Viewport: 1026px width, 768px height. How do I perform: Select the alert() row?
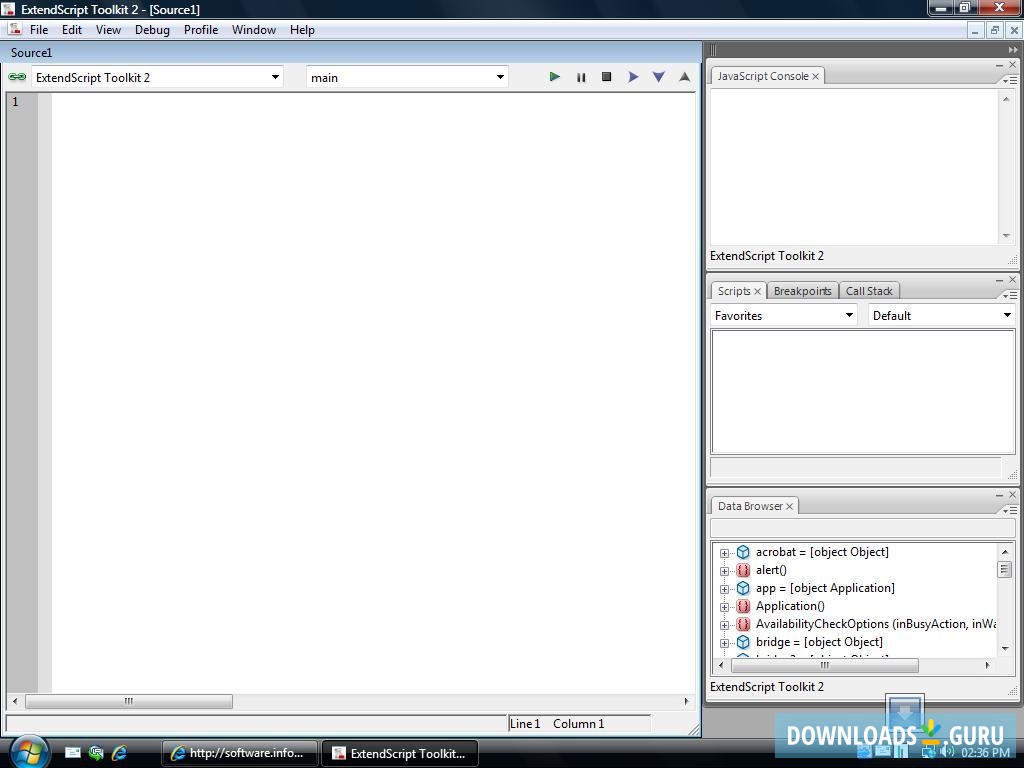pyautogui.click(x=771, y=570)
